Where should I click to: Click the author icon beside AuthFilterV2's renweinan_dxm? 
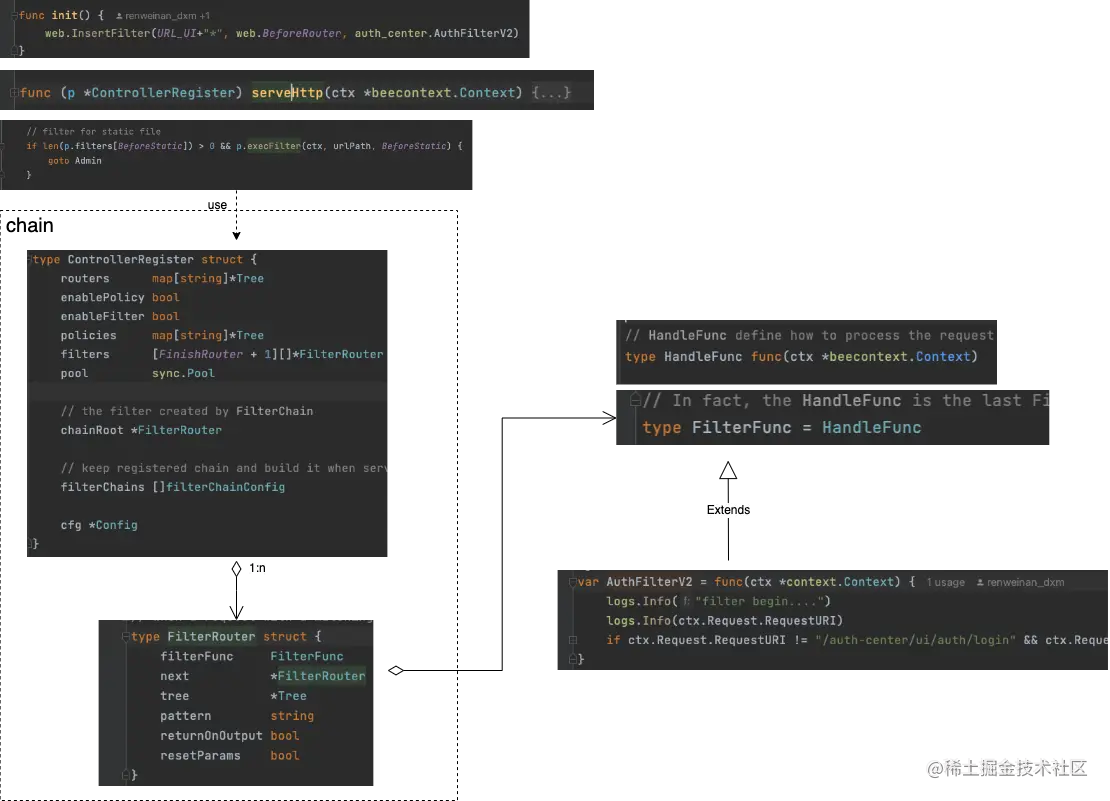tap(980, 582)
